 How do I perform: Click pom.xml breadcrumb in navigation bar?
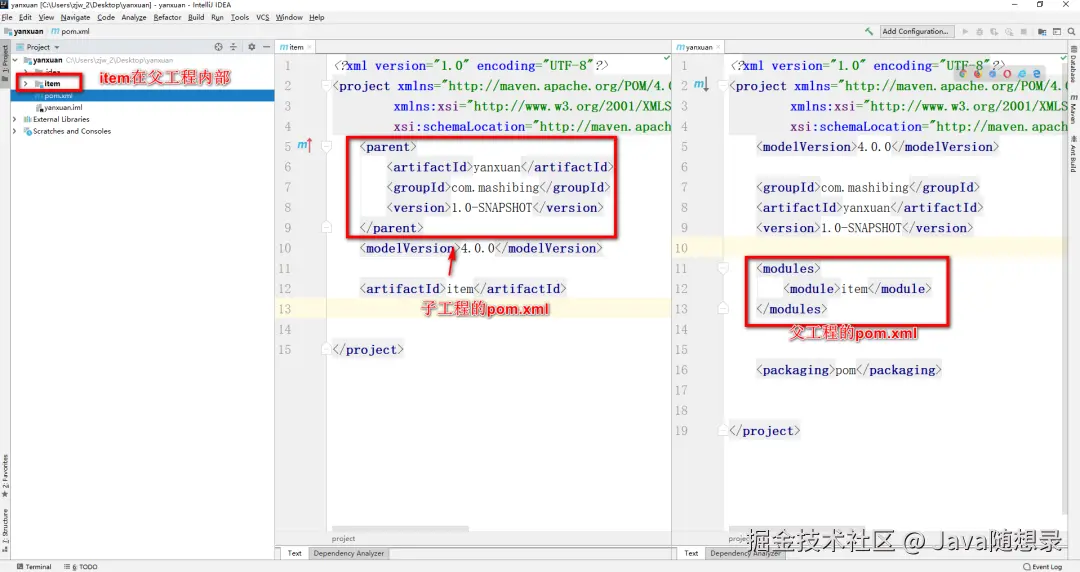click(70, 31)
